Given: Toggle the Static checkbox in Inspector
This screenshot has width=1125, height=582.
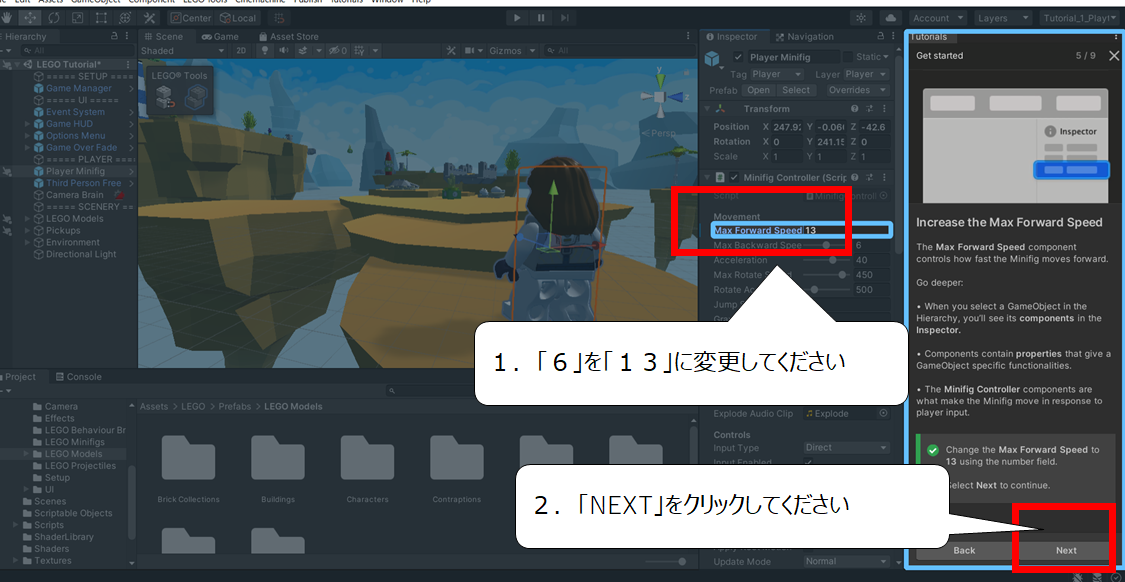Looking at the screenshot, I should [x=847, y=57].
